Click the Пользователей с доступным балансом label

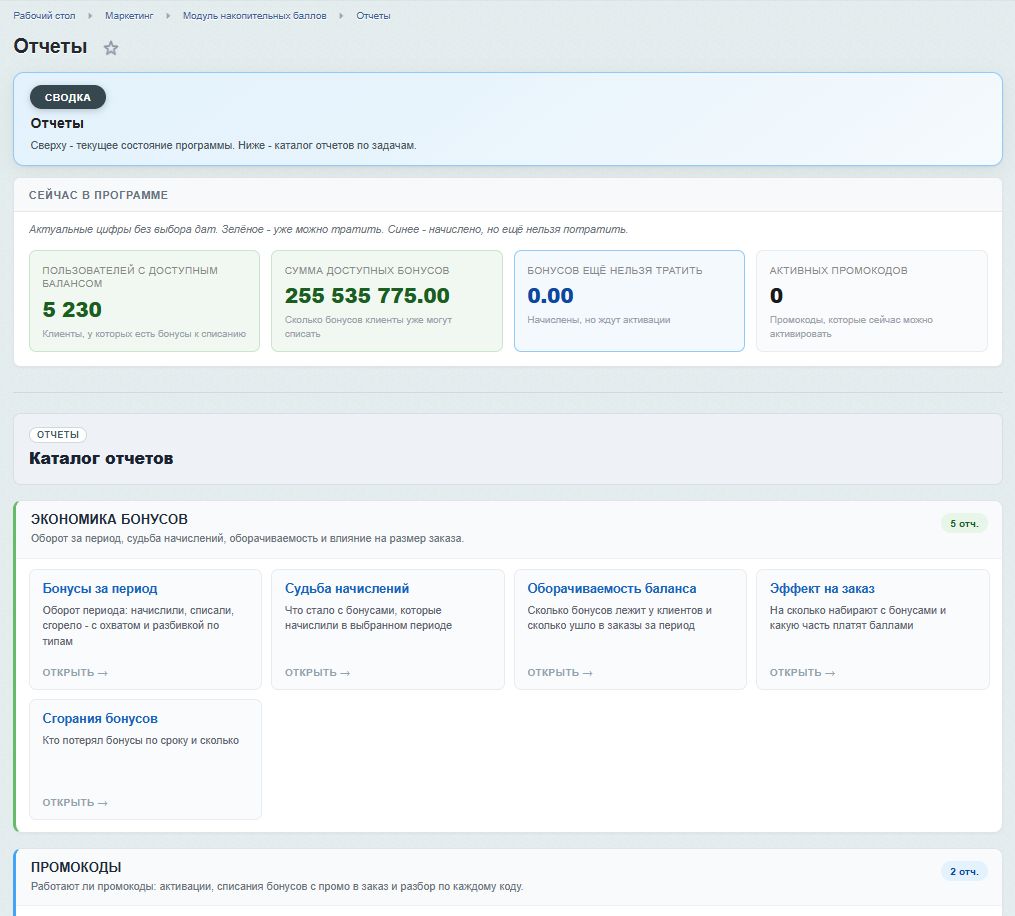130,277
